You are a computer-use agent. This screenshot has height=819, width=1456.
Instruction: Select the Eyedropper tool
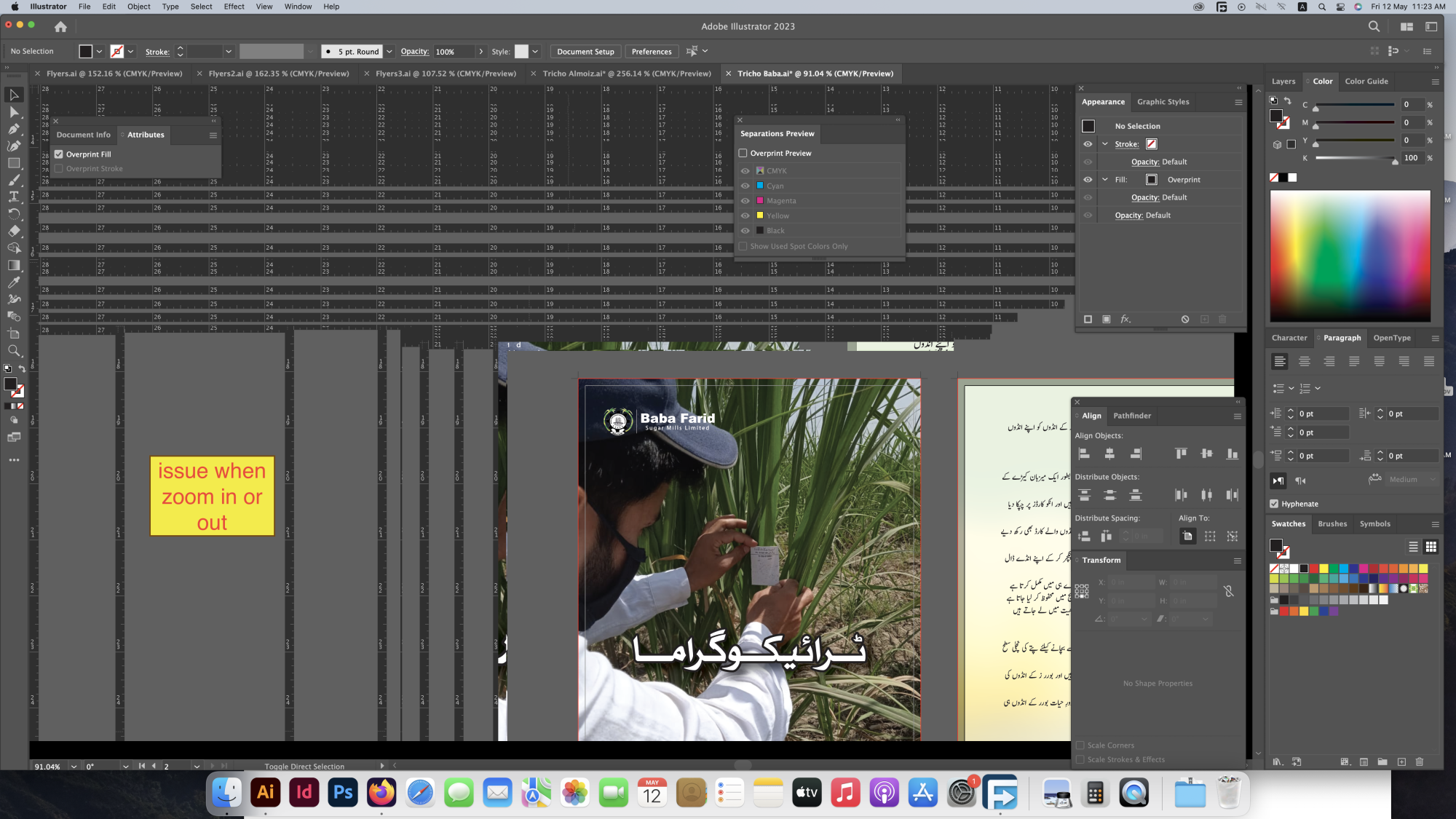[x=14, y=282]
